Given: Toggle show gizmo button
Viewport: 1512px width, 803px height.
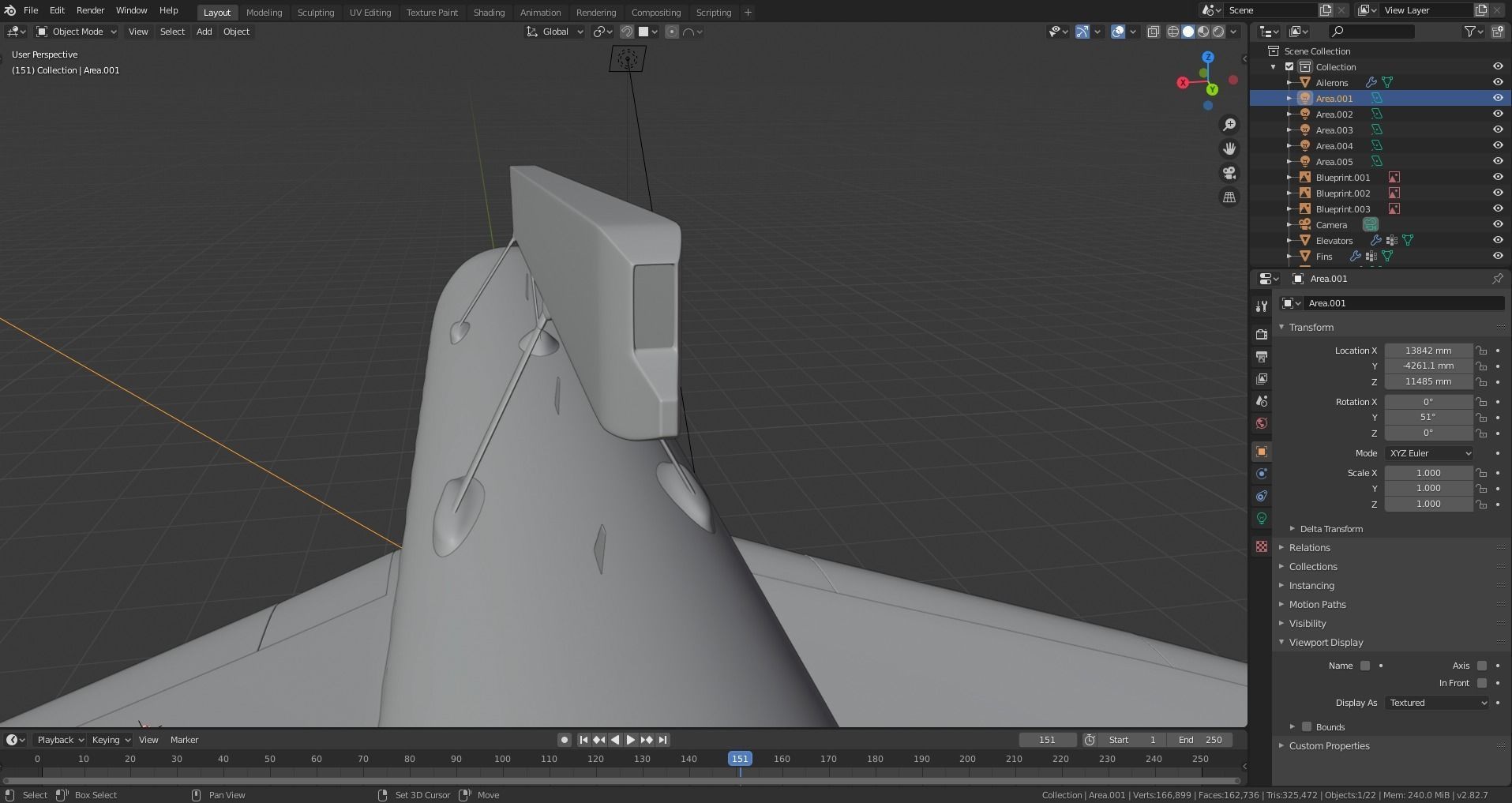Looking at the screenshot, I should 1082,32.
